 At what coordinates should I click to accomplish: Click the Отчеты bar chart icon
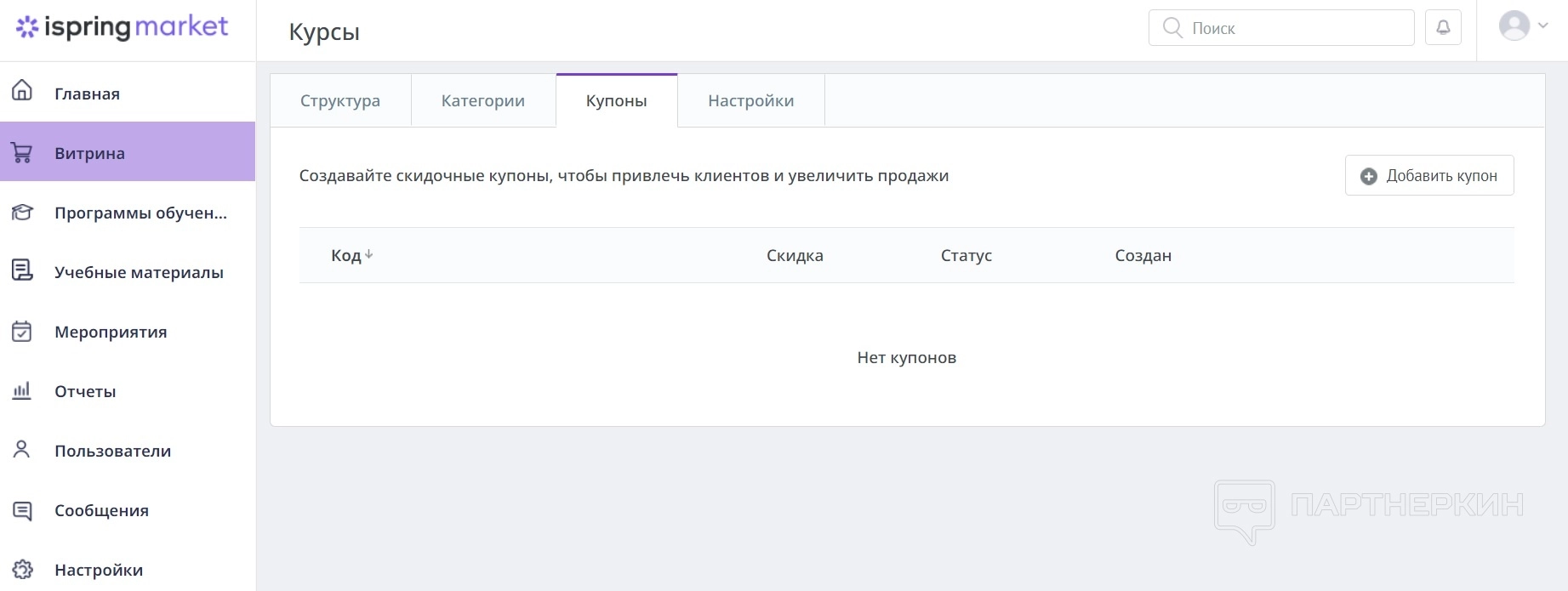click(22, 391)
